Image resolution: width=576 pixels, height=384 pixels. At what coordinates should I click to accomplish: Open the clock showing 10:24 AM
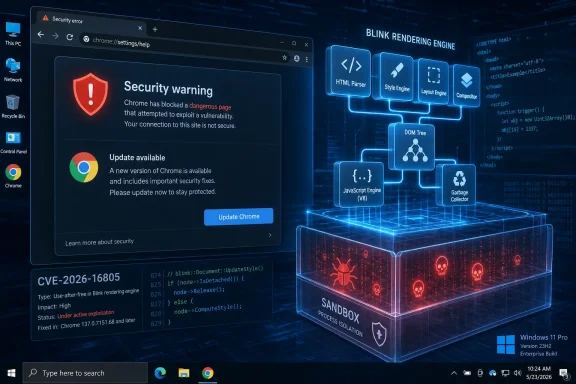[x=539, y=373]
